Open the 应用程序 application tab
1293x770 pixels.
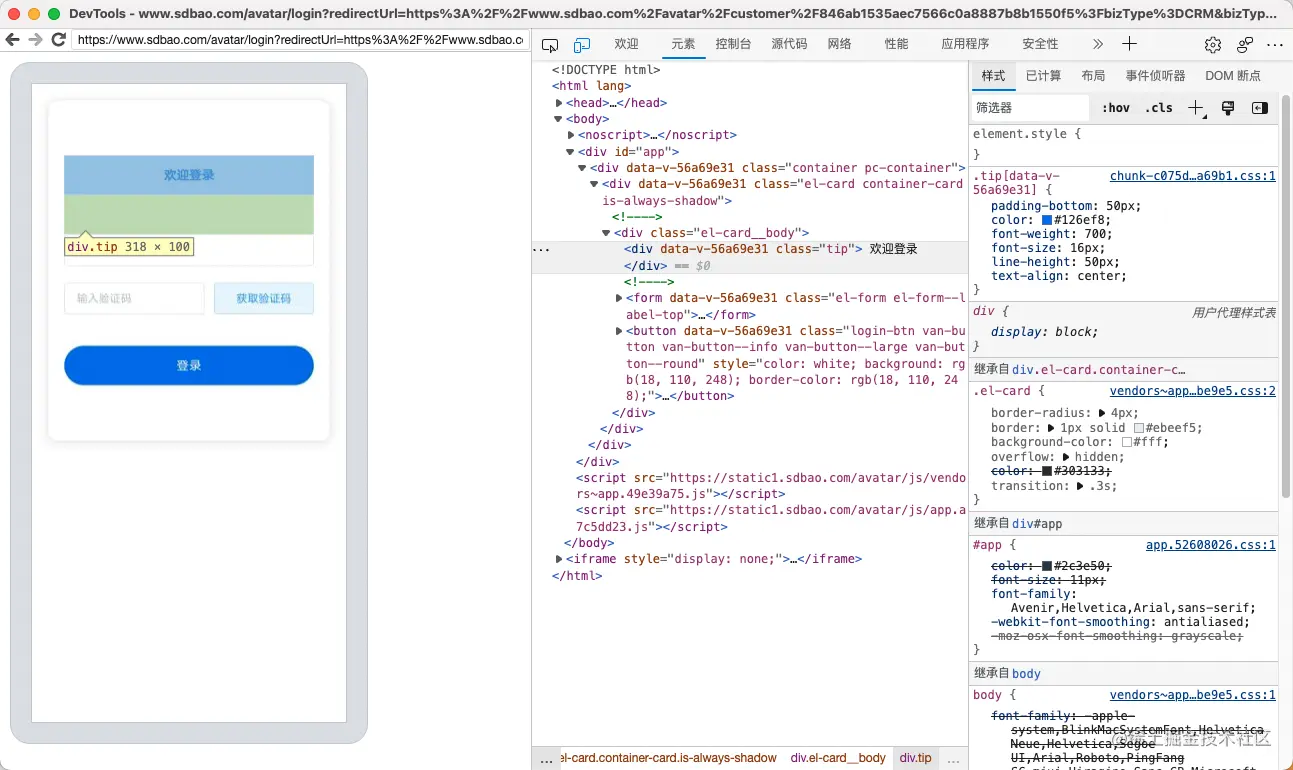(965, 45)
